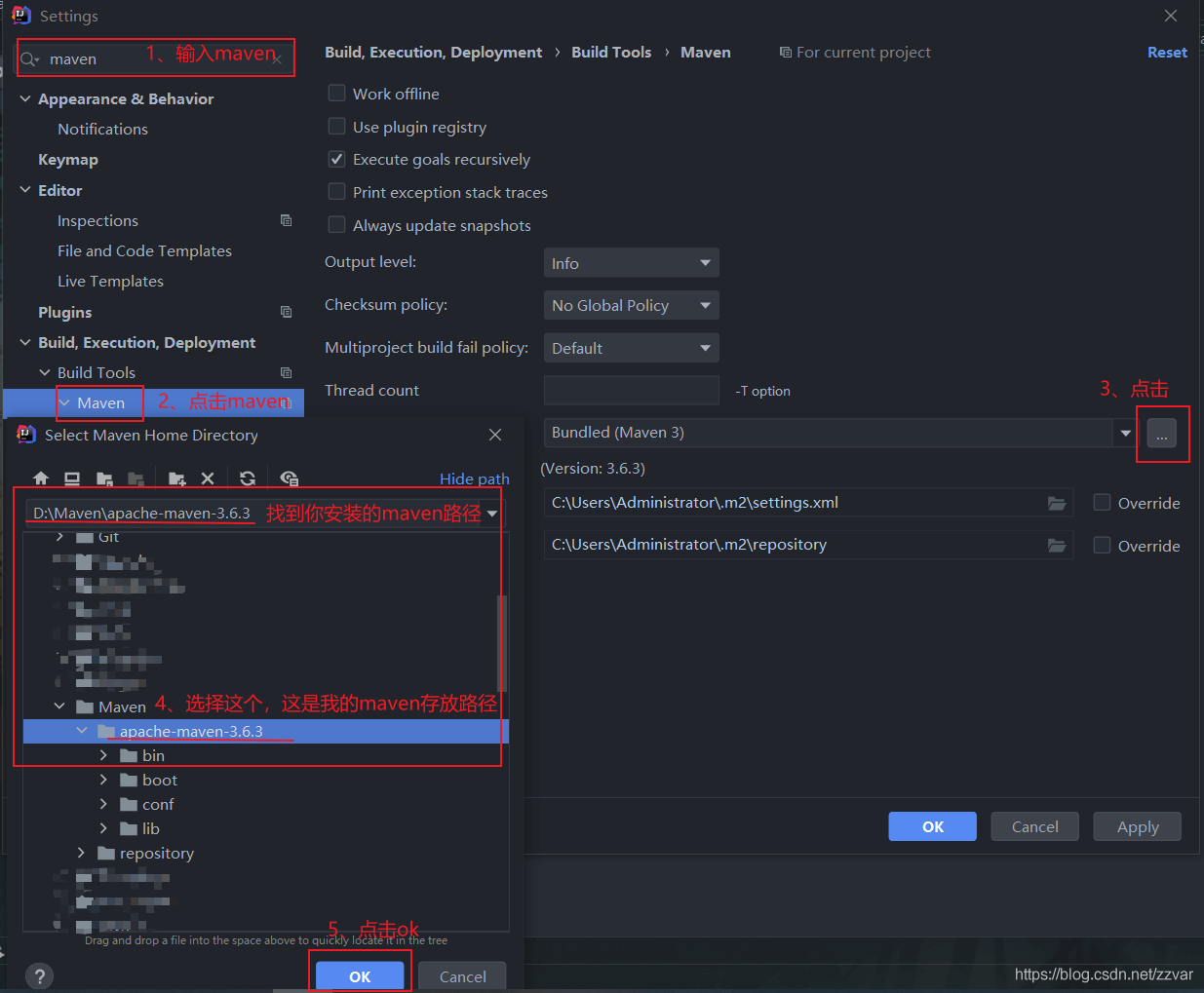Select Maven in settings tree
This screenshot has height=993, width=1204.
tap(100, 402)
